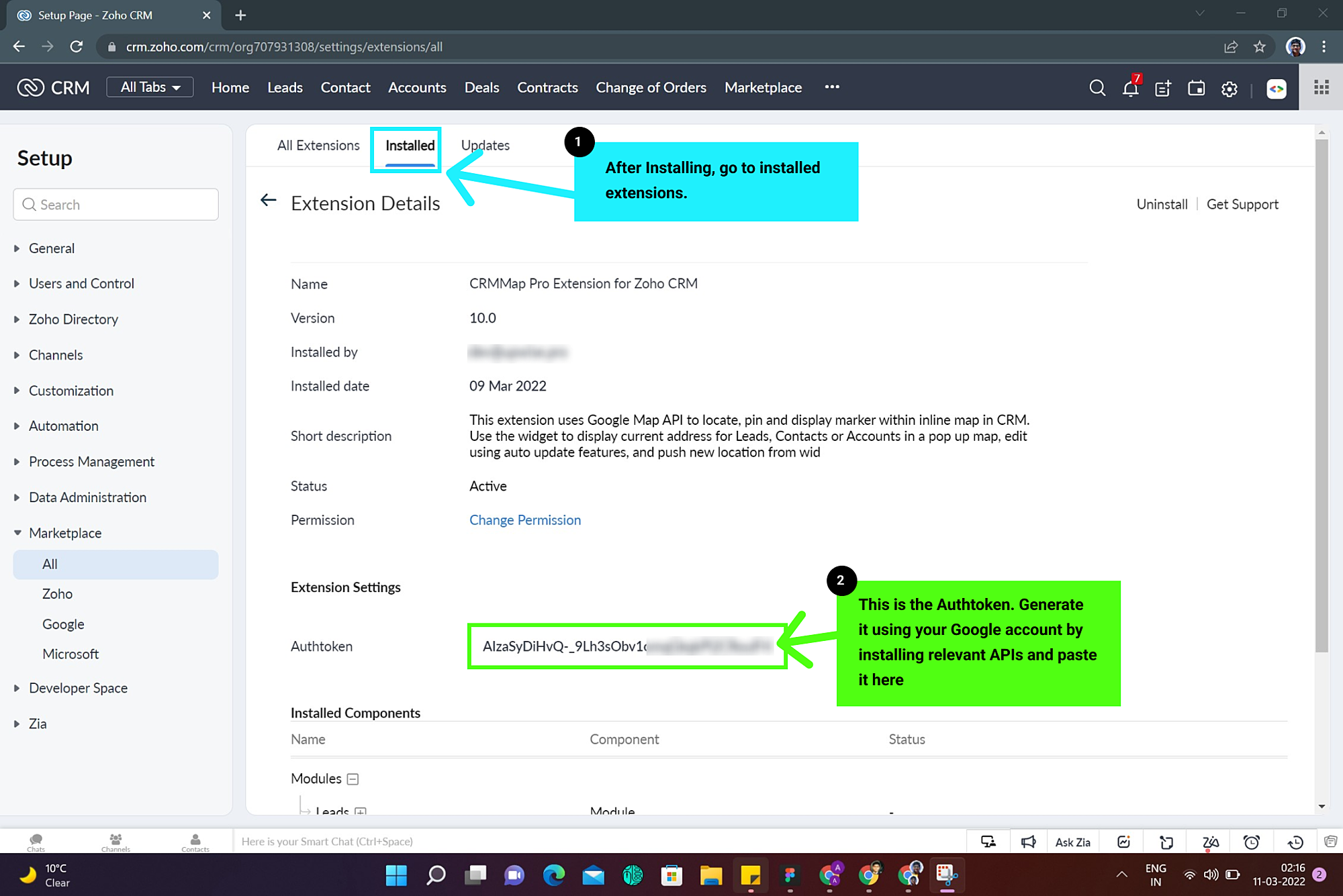Expand the Leads module row

(361, 811)
